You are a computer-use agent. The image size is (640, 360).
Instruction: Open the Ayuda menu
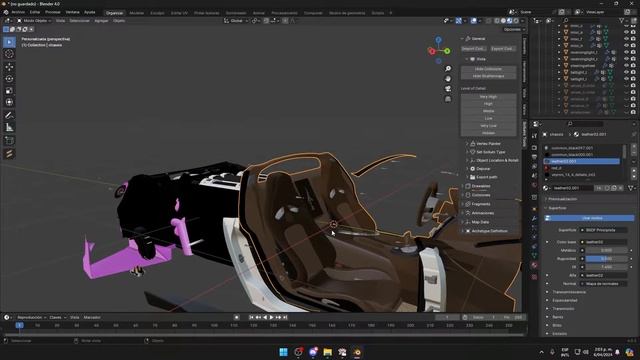pyautogui.click(x=89, y=12)
